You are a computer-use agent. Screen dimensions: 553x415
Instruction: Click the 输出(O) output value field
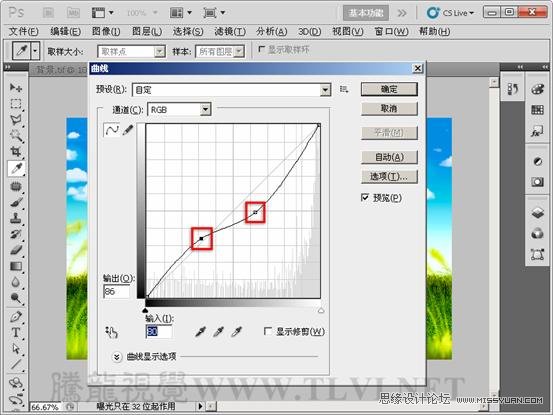(x=116, y=292)
